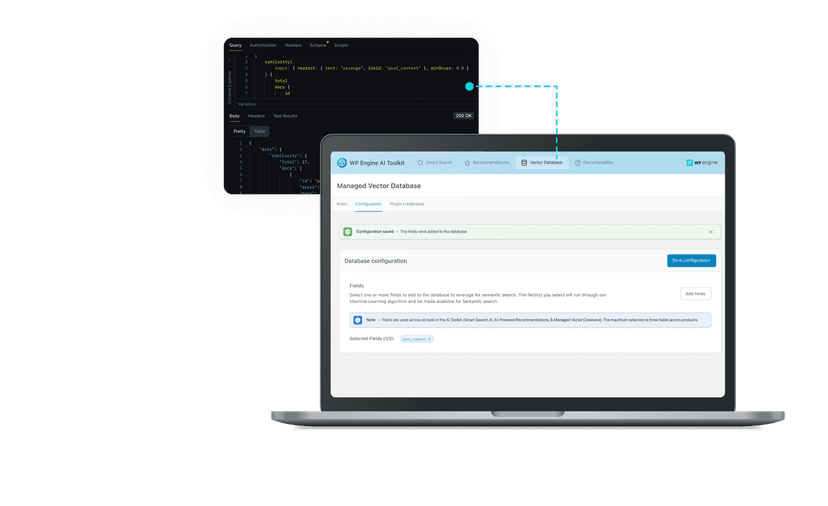
Task: Open the Index tab
Action: tap(342, 204)
